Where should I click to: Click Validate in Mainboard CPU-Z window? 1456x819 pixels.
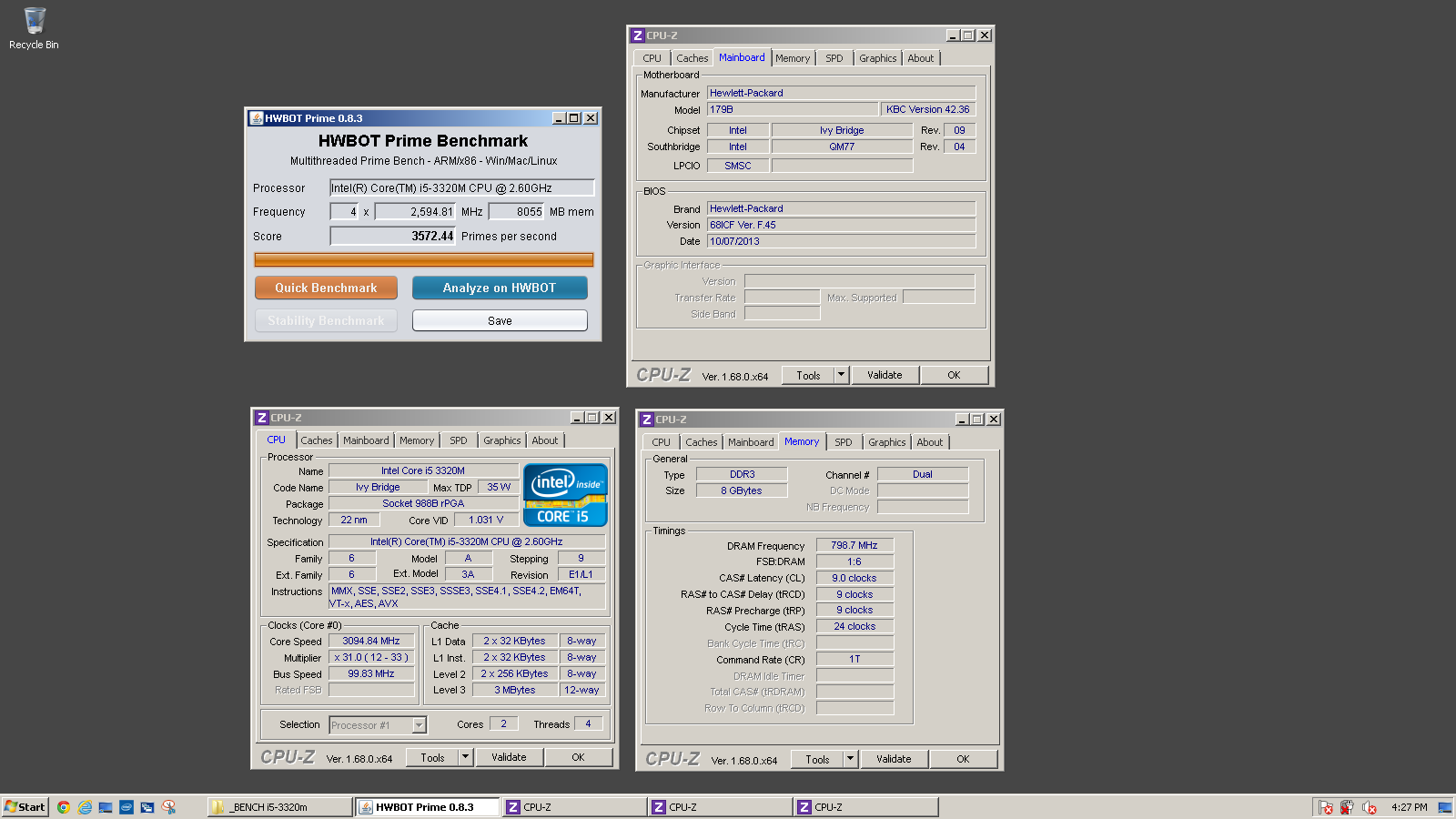885,375
